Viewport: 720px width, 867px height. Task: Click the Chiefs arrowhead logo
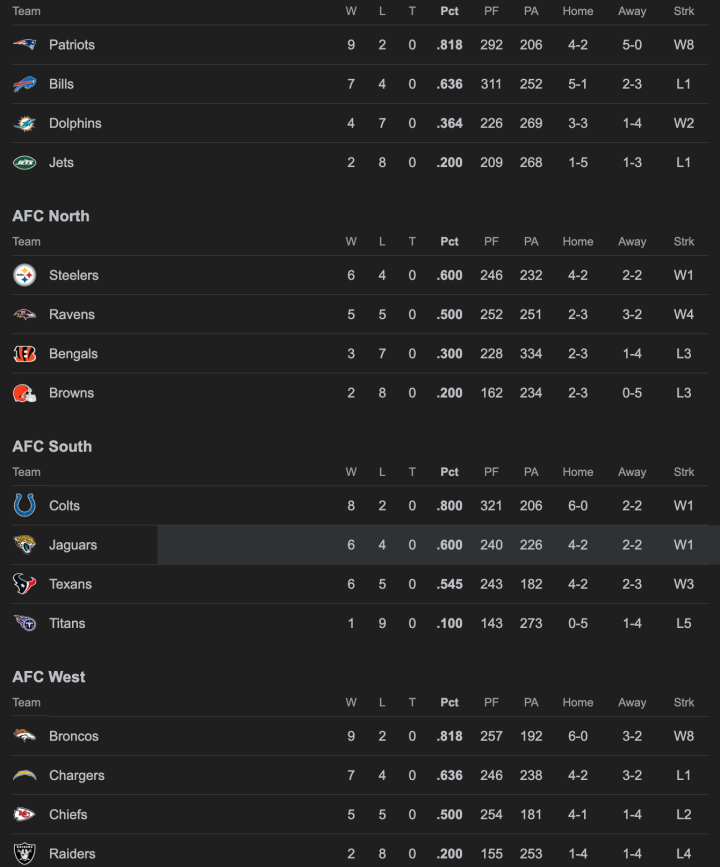point(25,815)
